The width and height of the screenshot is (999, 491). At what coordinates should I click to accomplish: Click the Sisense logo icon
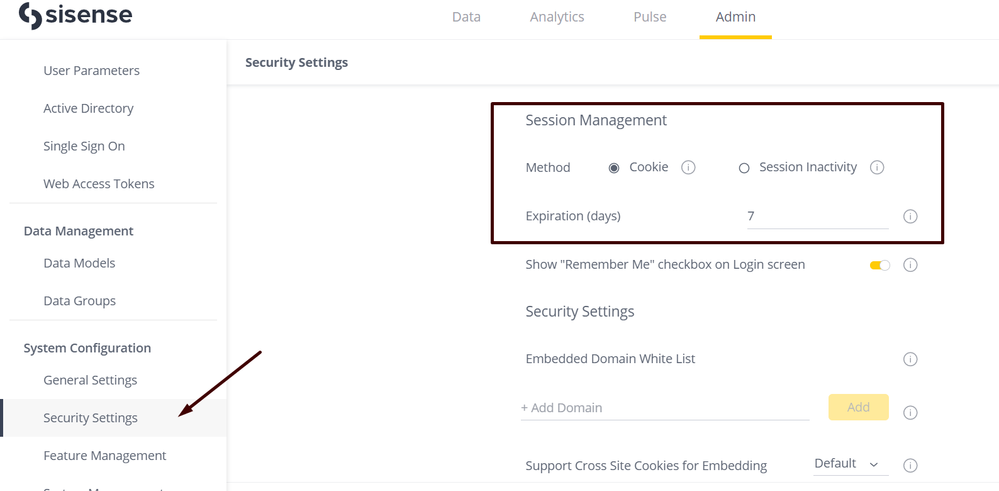[31, 17]
